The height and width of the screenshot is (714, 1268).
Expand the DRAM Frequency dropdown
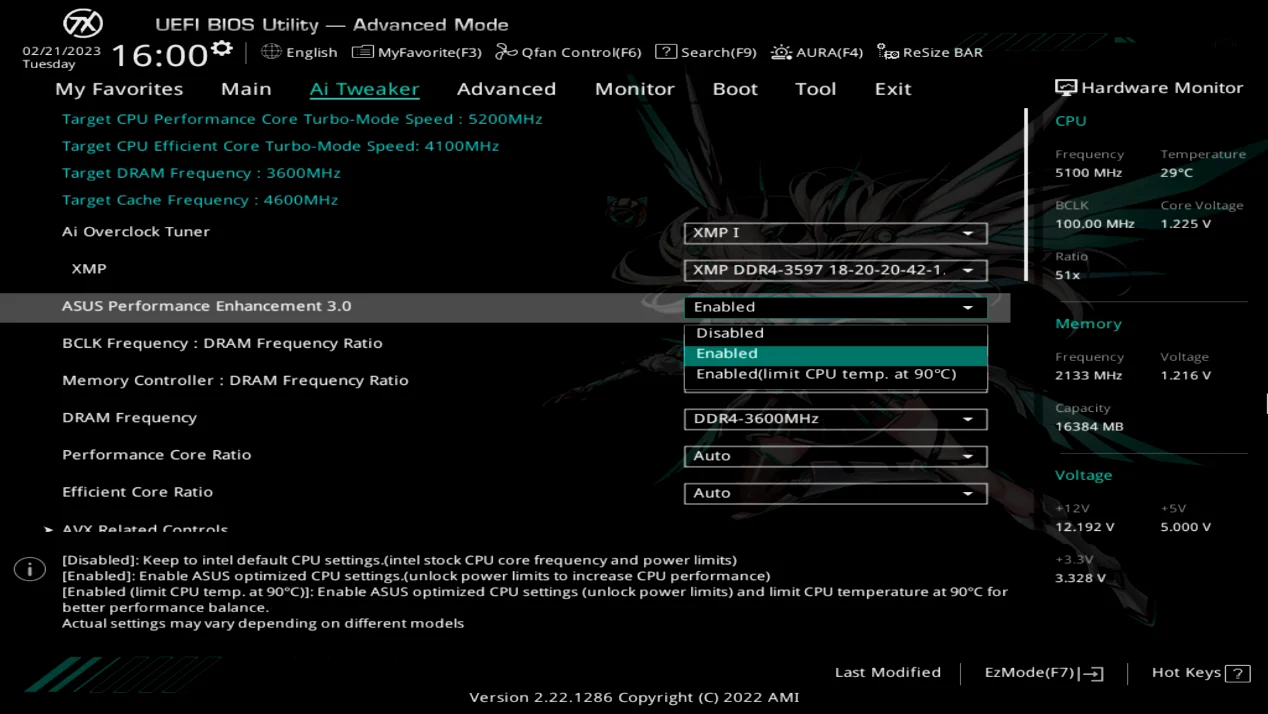pos(835,419)
